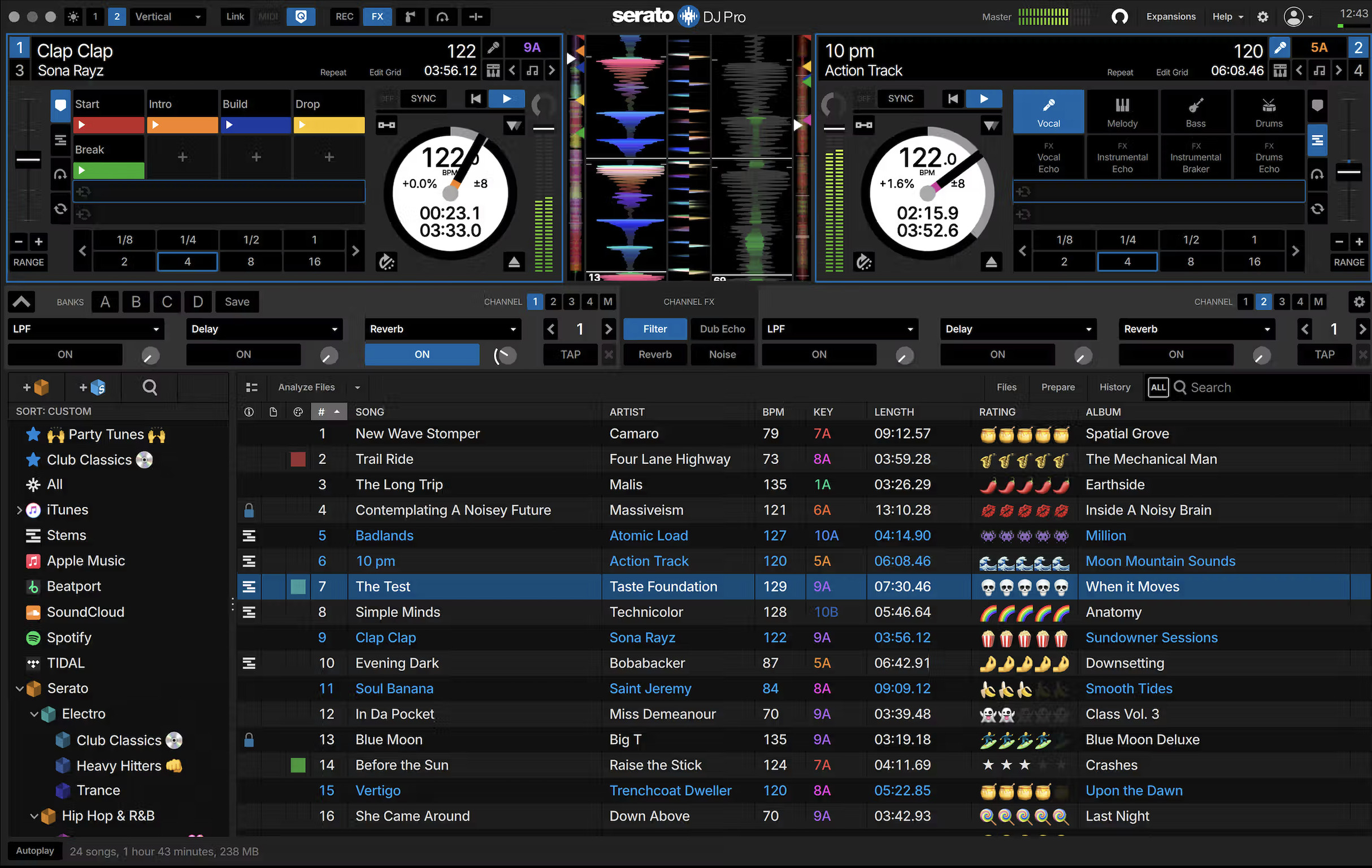Click the headphone icon in top bar
Image resolution: width=1372 pixels, height=868 pixels.
(1119, 16)
